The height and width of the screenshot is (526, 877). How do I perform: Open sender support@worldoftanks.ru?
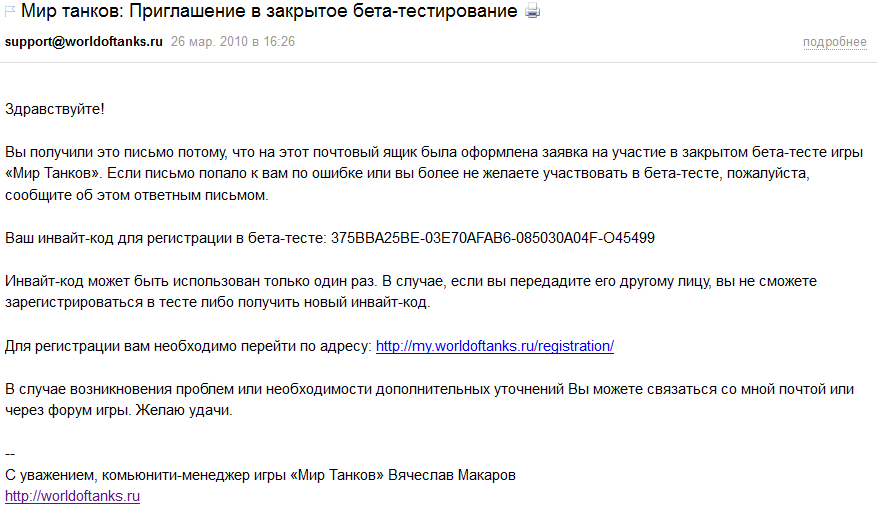click(84, 41)
